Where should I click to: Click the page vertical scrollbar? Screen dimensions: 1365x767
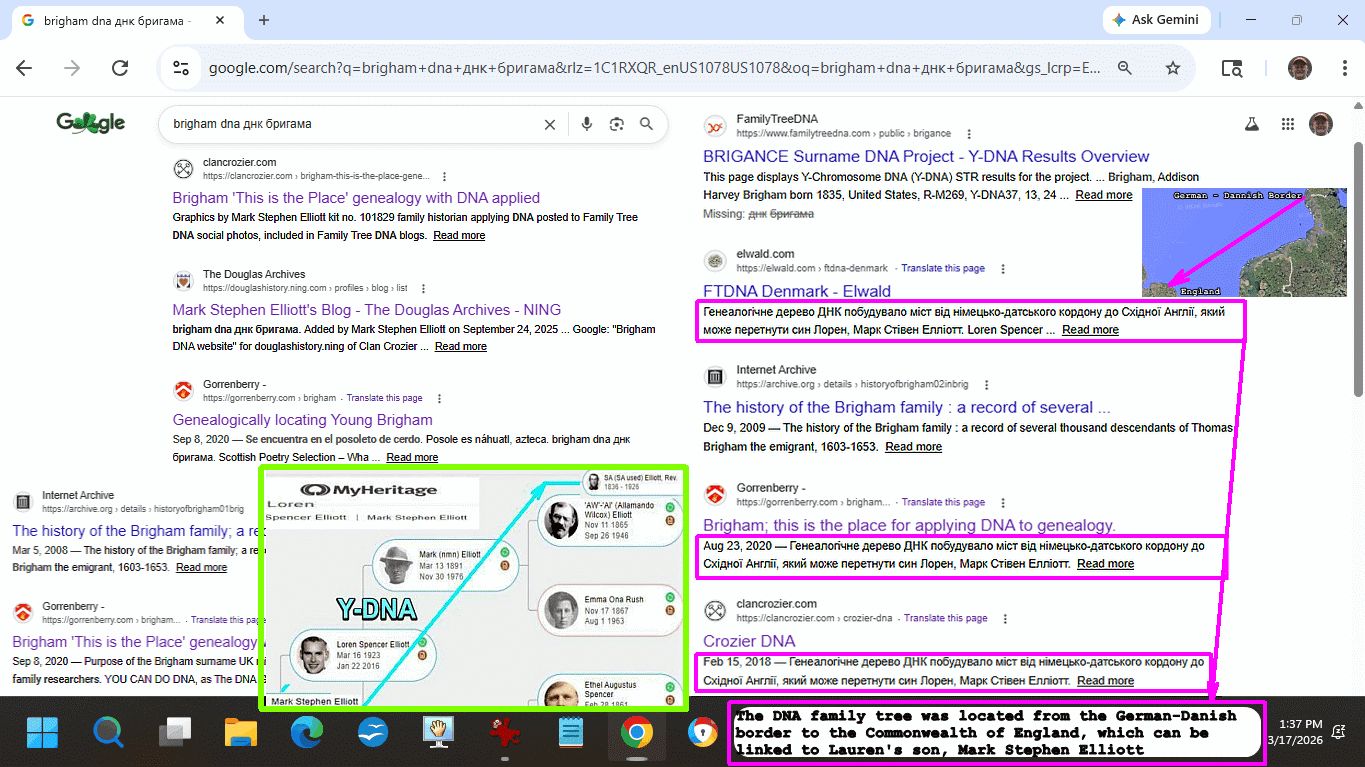[1357, 270]
